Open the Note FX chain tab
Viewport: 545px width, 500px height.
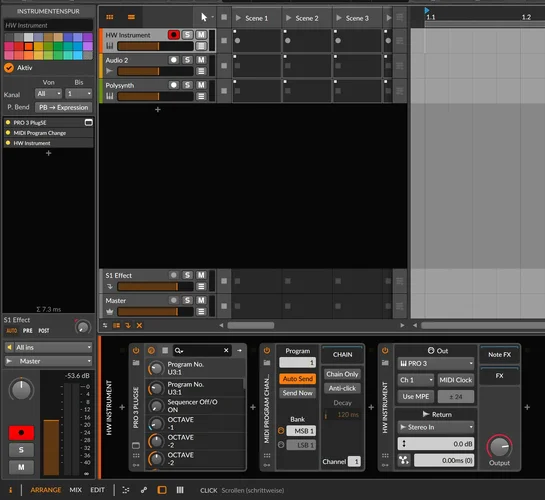(x=499, y=354)
